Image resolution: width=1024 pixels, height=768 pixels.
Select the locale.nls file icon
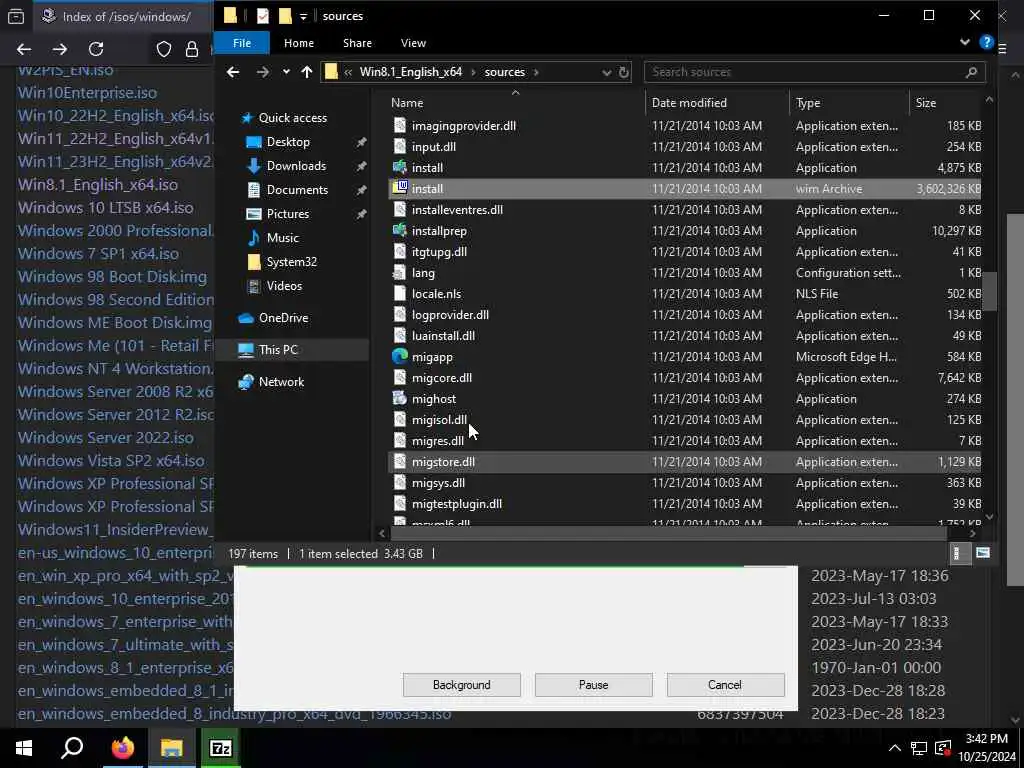pyautogui.click(x=400, y=294)
